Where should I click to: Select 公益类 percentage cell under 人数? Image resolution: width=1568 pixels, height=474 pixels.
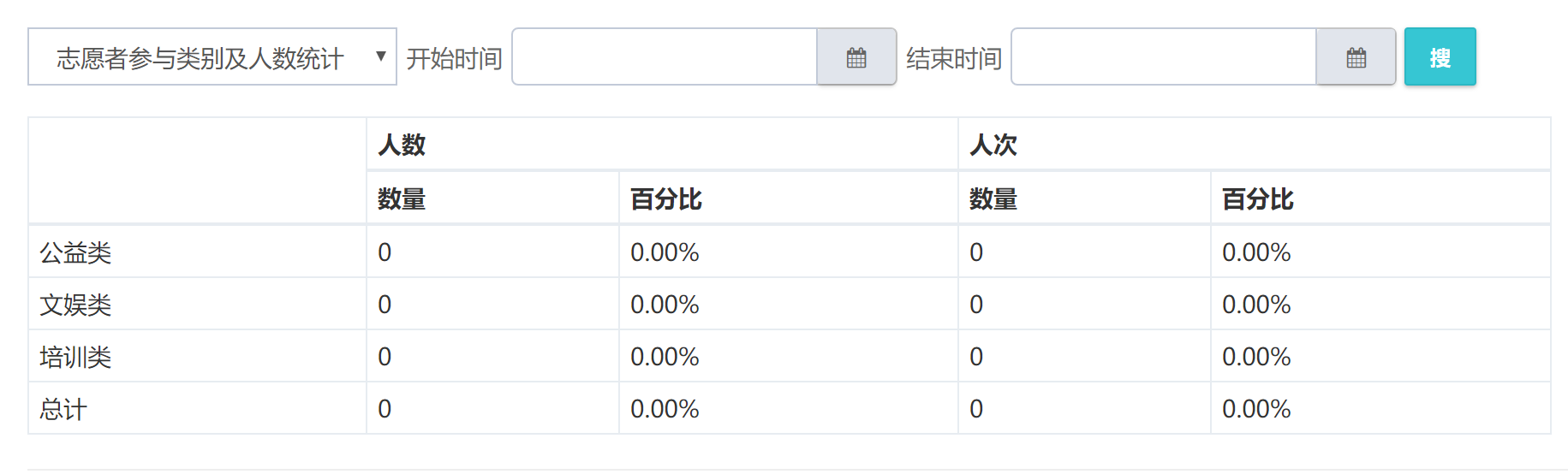click(x=665, y=252)
